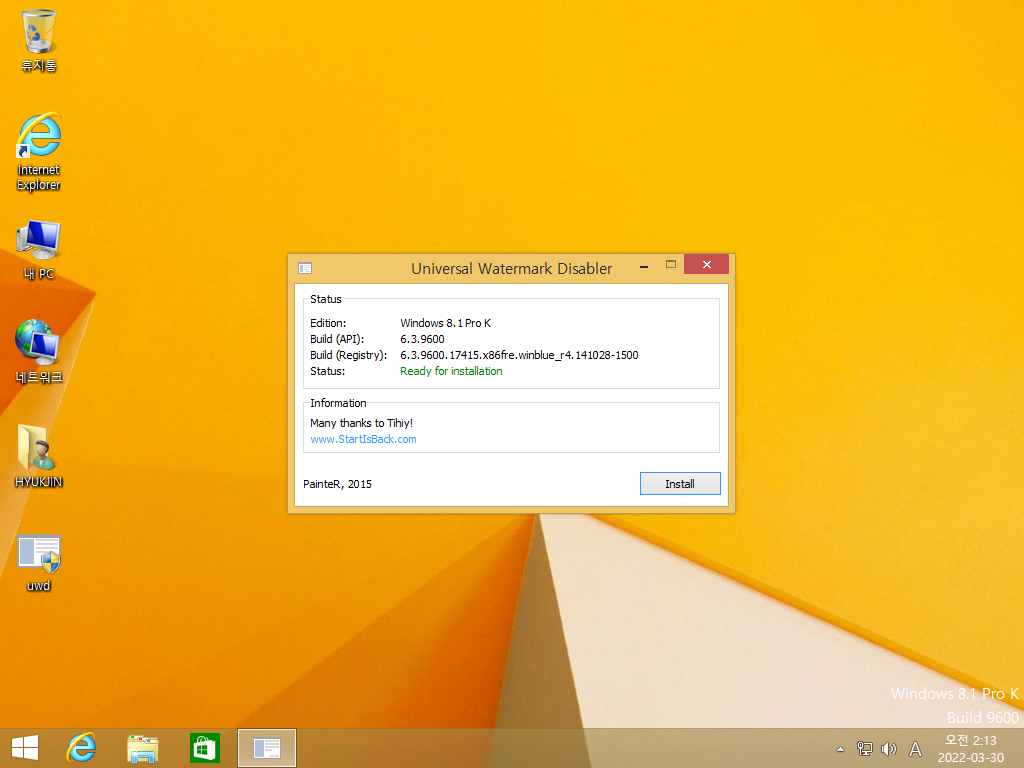The width and height of the screenshot is (1024, 768).
Task: Open the Windows Store taskbar icon
Action: 204,748
